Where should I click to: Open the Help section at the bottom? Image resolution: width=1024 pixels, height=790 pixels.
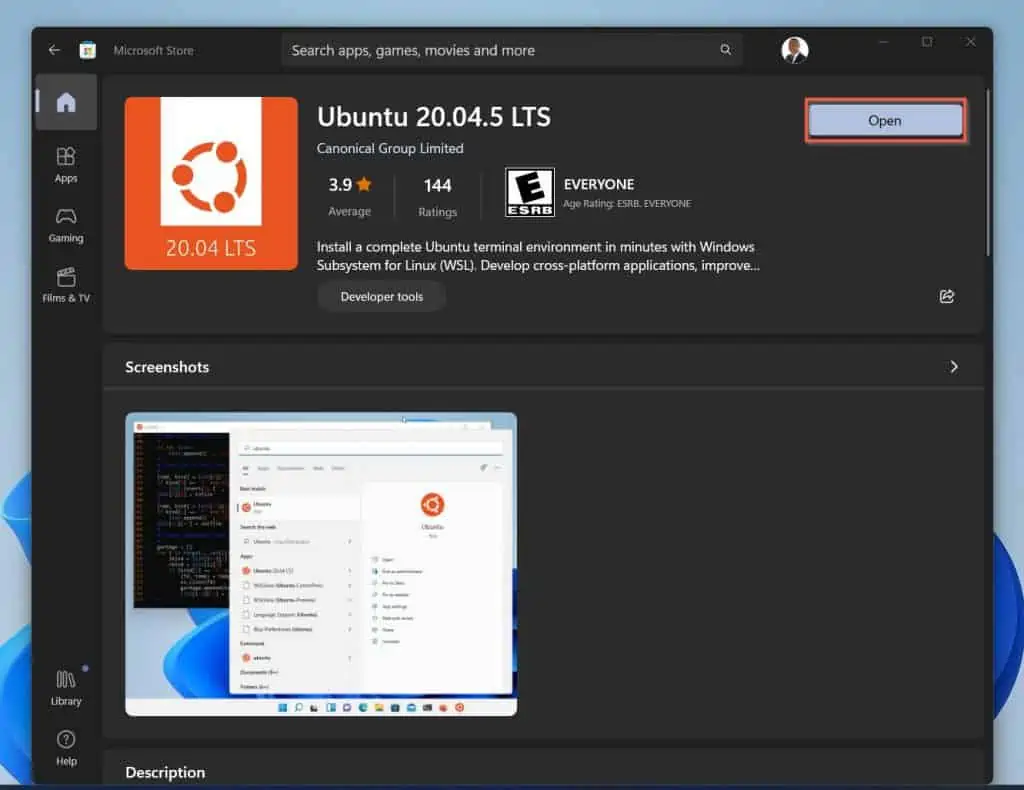[x=66, y=748]
